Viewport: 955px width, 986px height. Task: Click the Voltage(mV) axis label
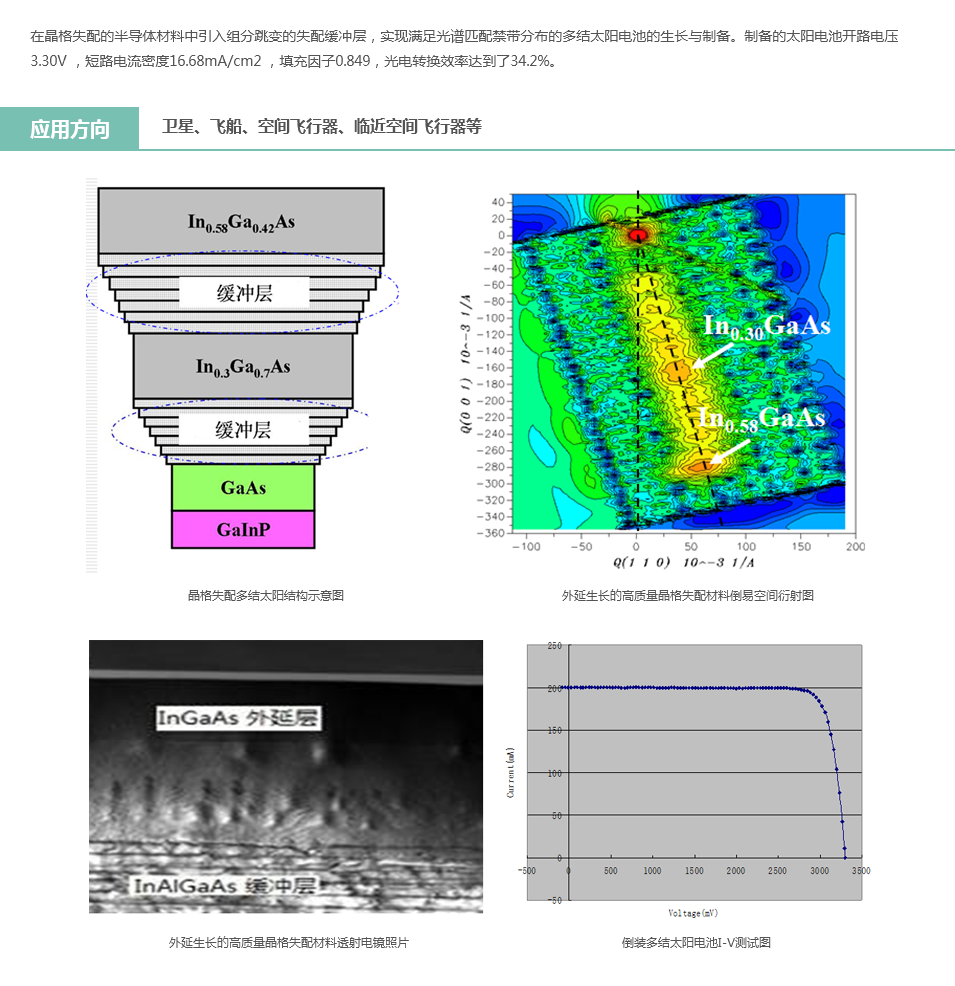(x=693, y=912)
